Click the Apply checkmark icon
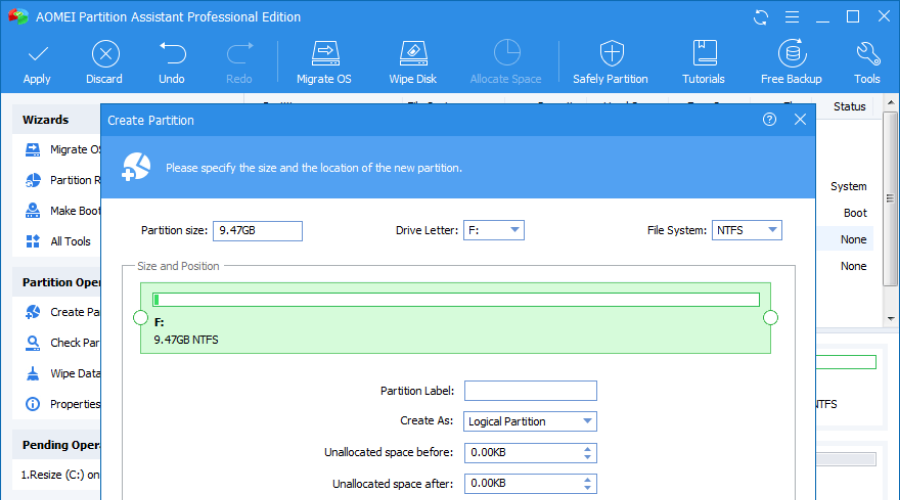The width and height of the screenshot is (900, 500). (37, 55)
